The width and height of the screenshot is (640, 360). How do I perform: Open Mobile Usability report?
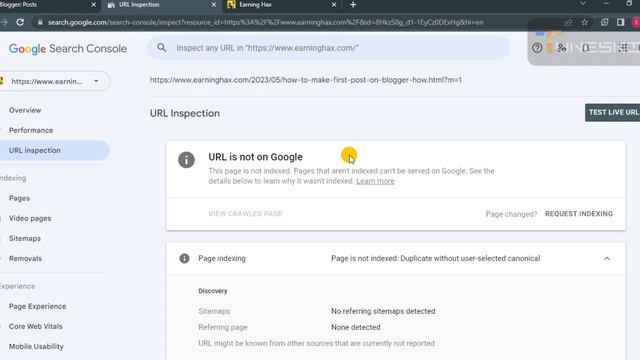(36, 346)
